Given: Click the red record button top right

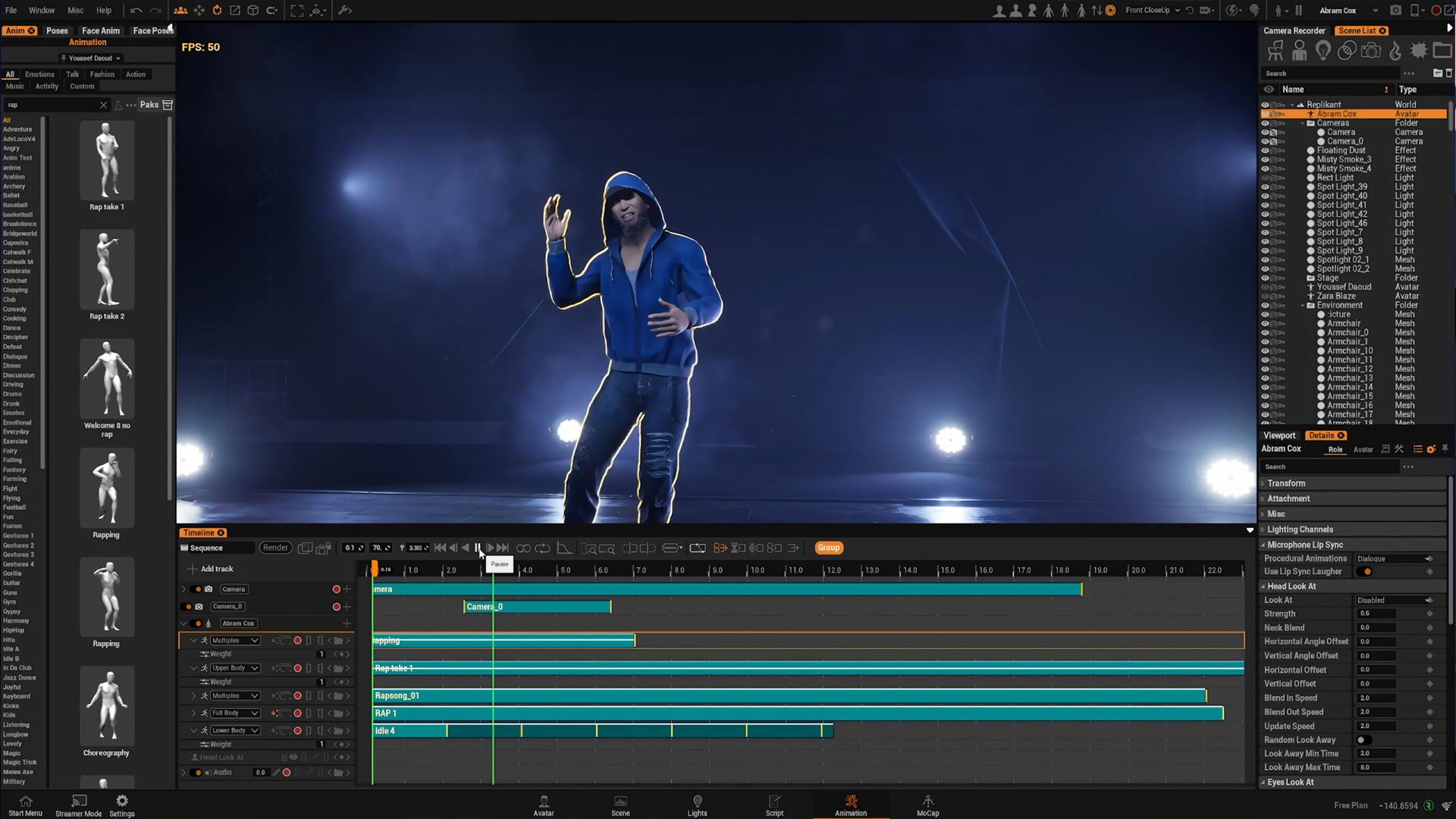Looking at the screenshot, I should click(x=1436, y=11).
